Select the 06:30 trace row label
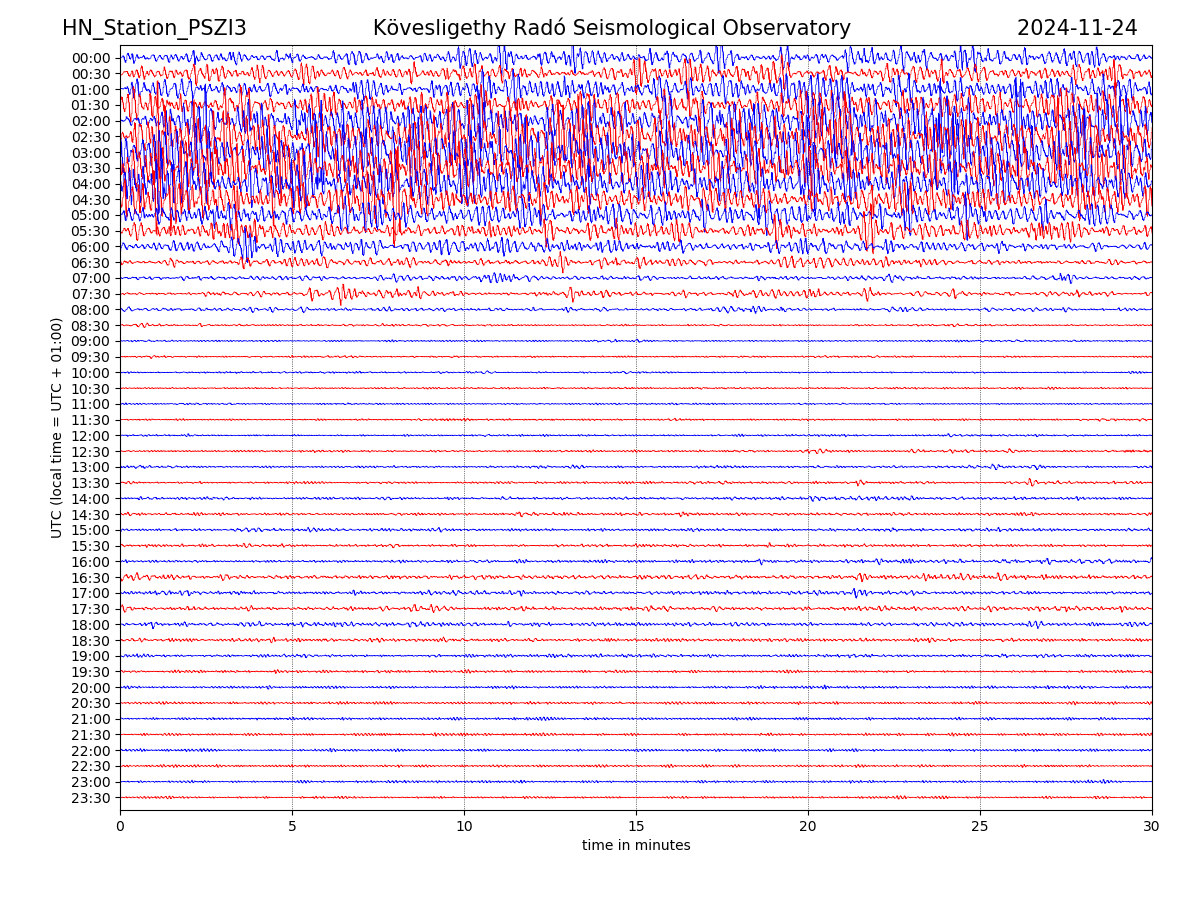This screenshot has height=900, width=1200. (90, 263)
